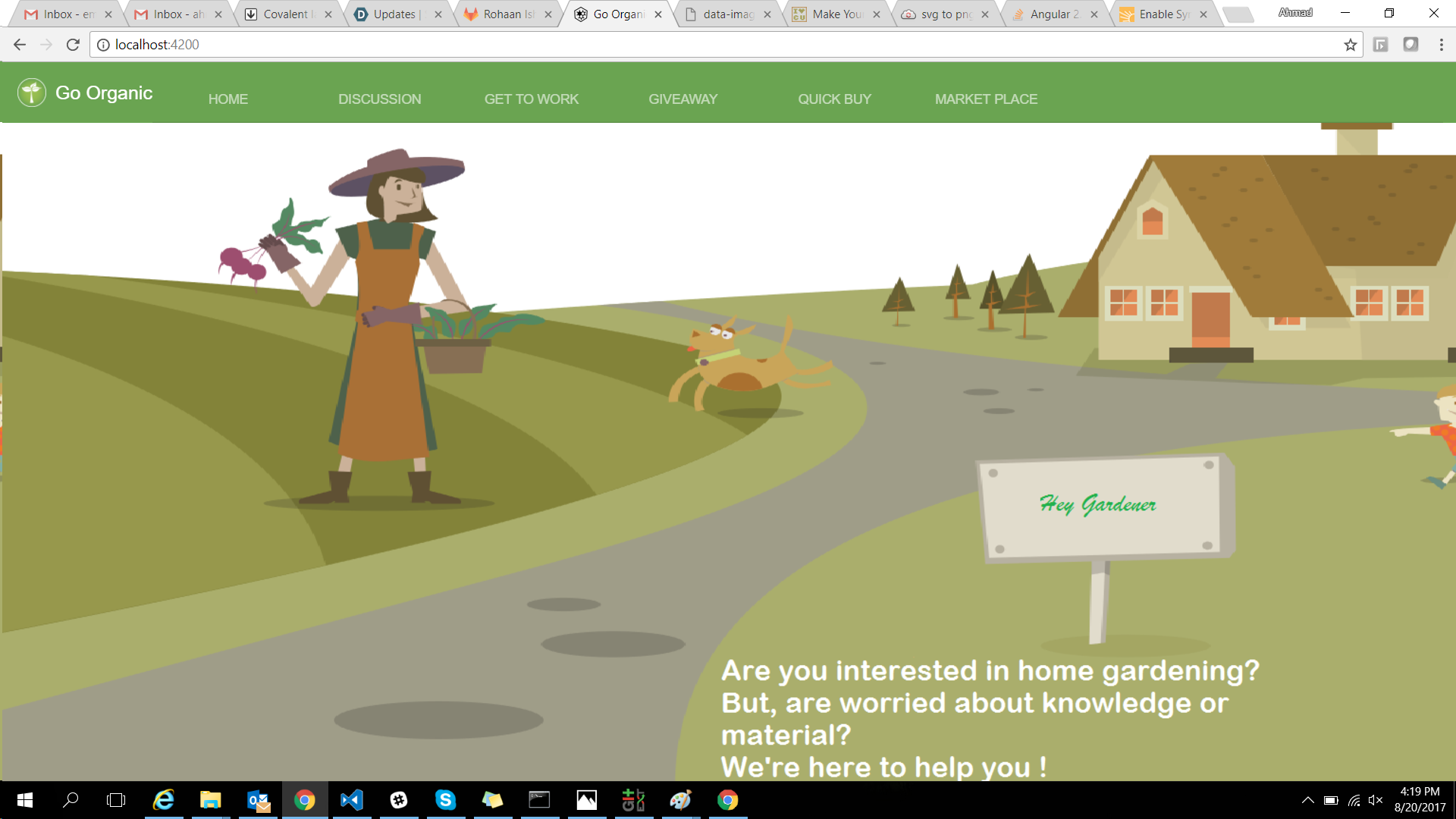Visit MARKET PLACE from the navbar
The height and width of the screenshot is (819, 1456).
coord(986,99)
